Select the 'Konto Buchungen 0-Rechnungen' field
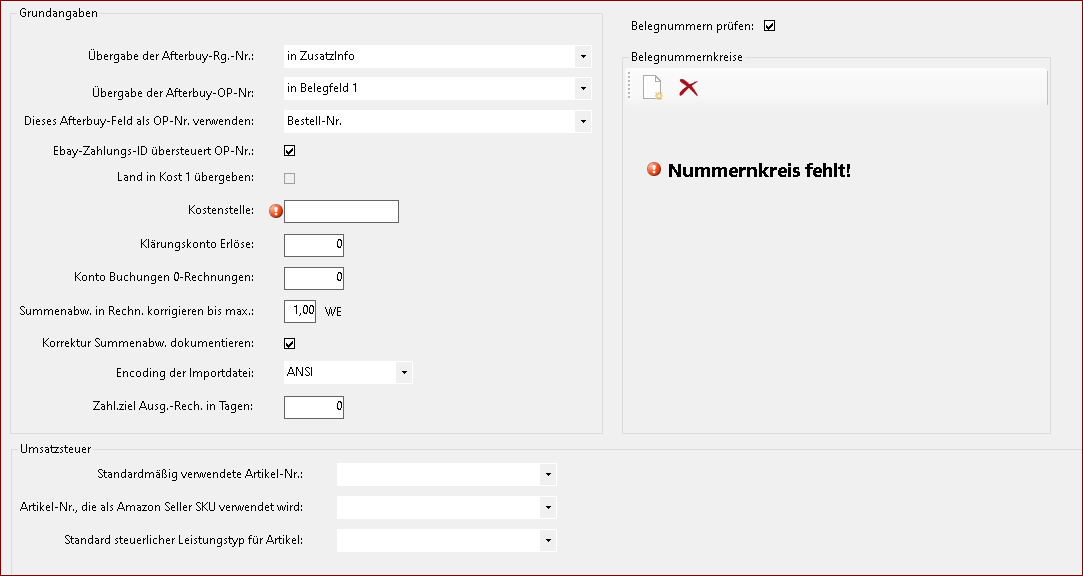 coord(313,277)
